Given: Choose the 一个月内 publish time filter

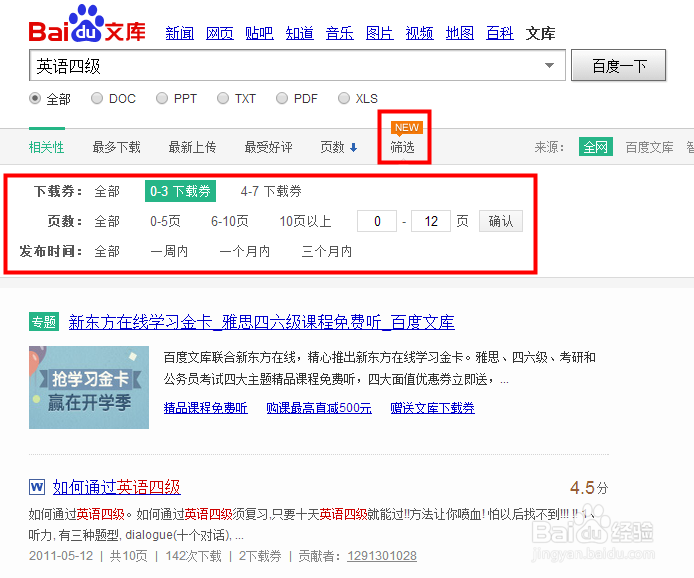Looking at the screenshot, I should [x=244, y=251].
